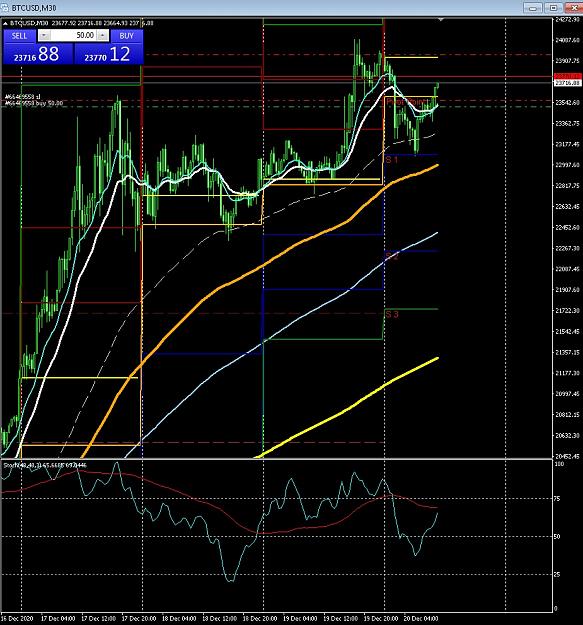Click the chart window icon in the title bar
The height and width of the screenshot is (625, 583).
(5, 8)
